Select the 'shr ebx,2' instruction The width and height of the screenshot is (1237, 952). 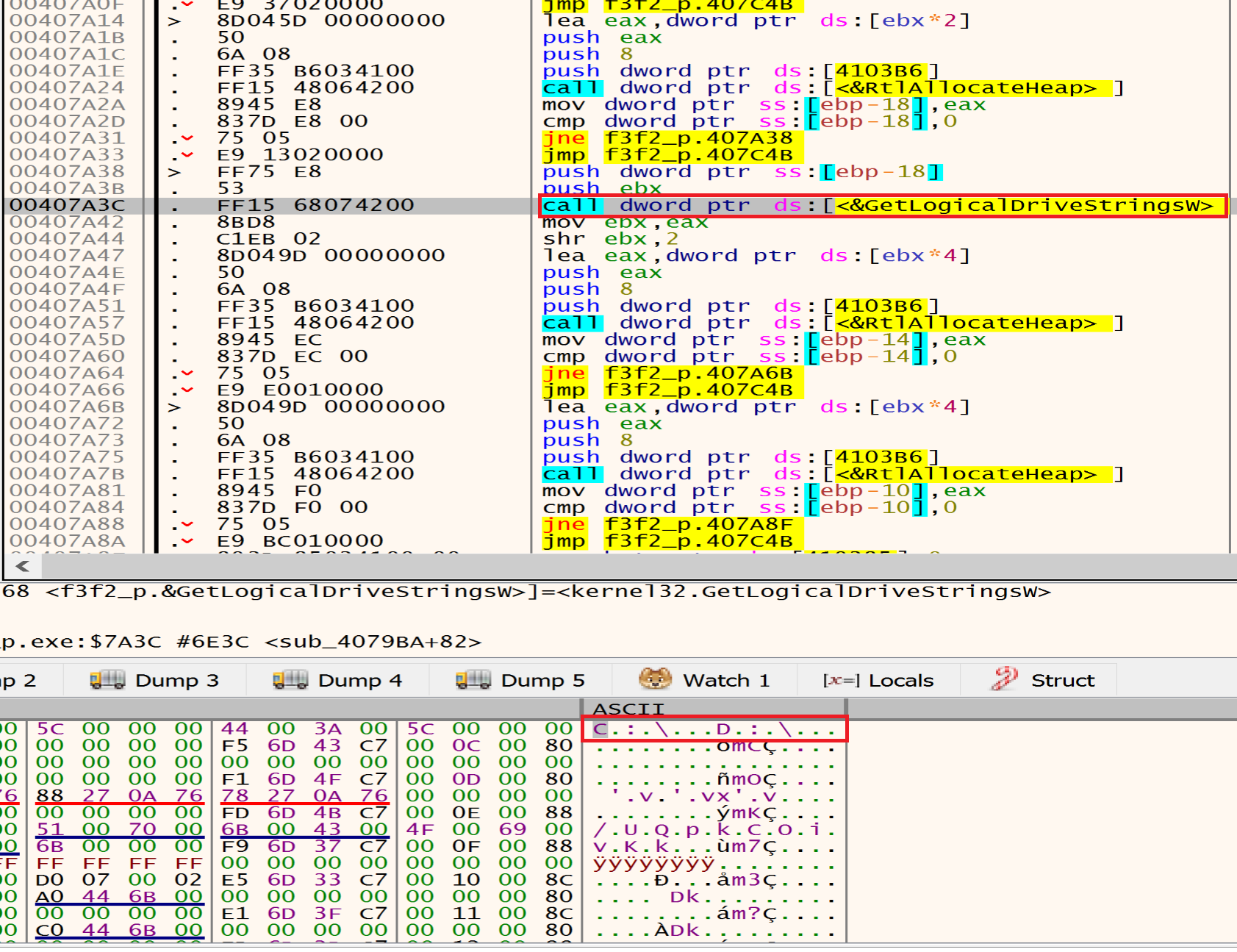610,239
